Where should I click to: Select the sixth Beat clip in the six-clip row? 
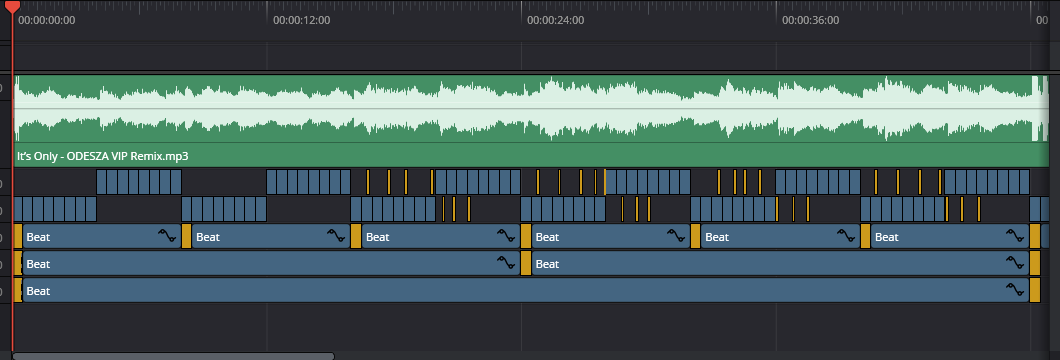click(x=950, y=236)
